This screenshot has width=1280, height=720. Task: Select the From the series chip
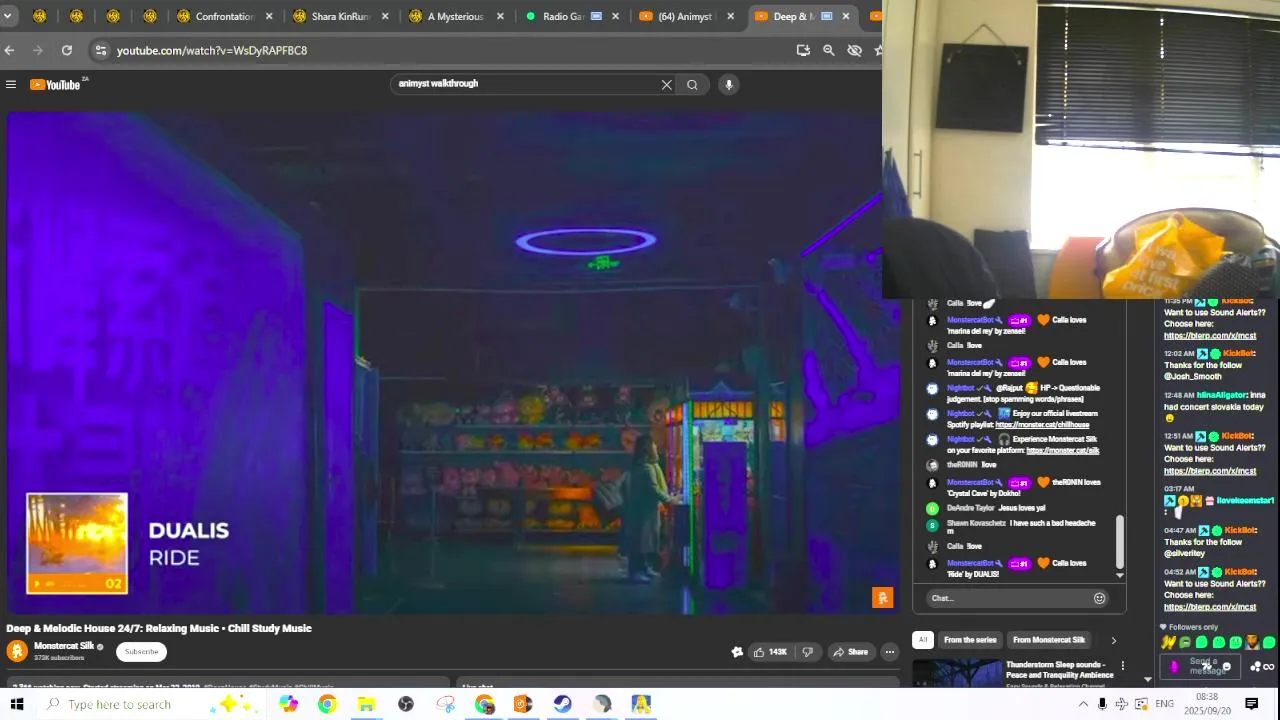(970, 640)
